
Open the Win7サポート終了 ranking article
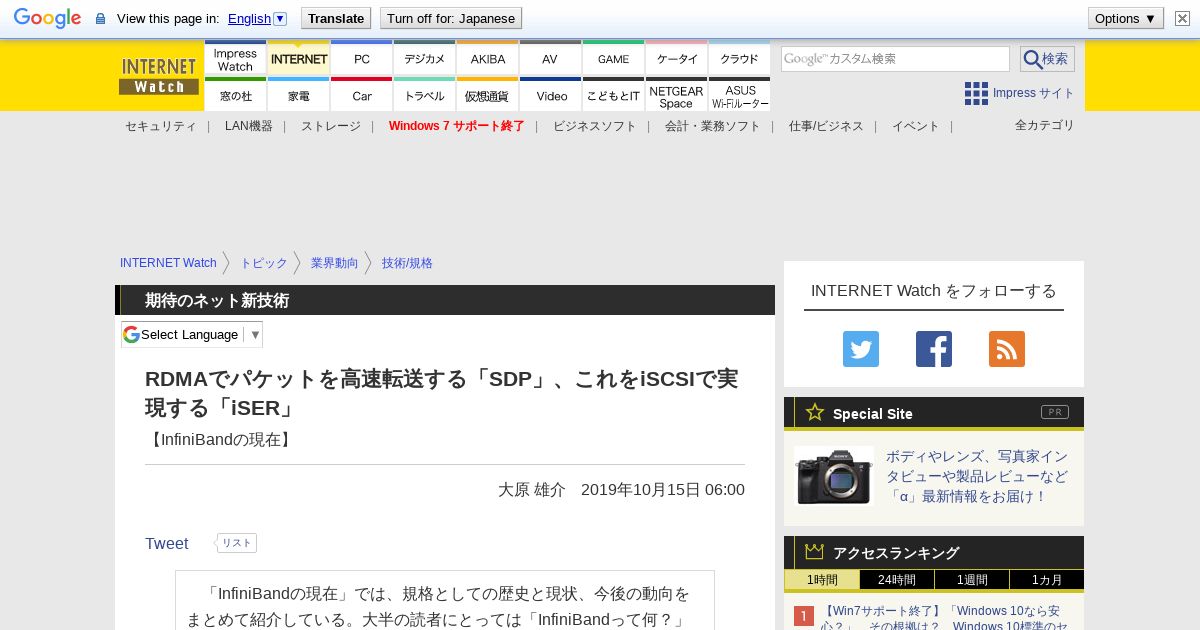944,617
